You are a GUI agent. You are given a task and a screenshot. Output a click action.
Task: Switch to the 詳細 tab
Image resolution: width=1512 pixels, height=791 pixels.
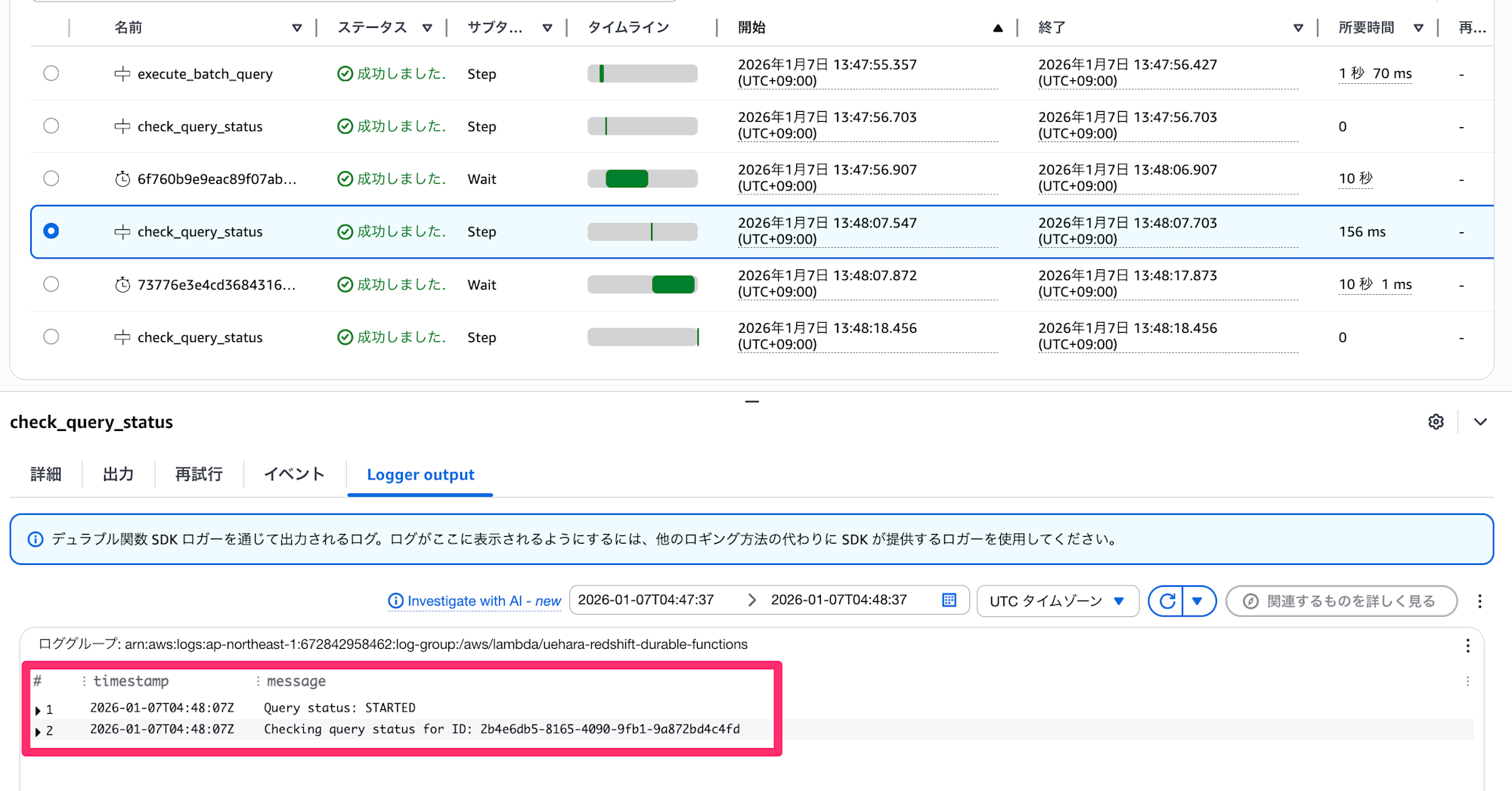[45, 474]
